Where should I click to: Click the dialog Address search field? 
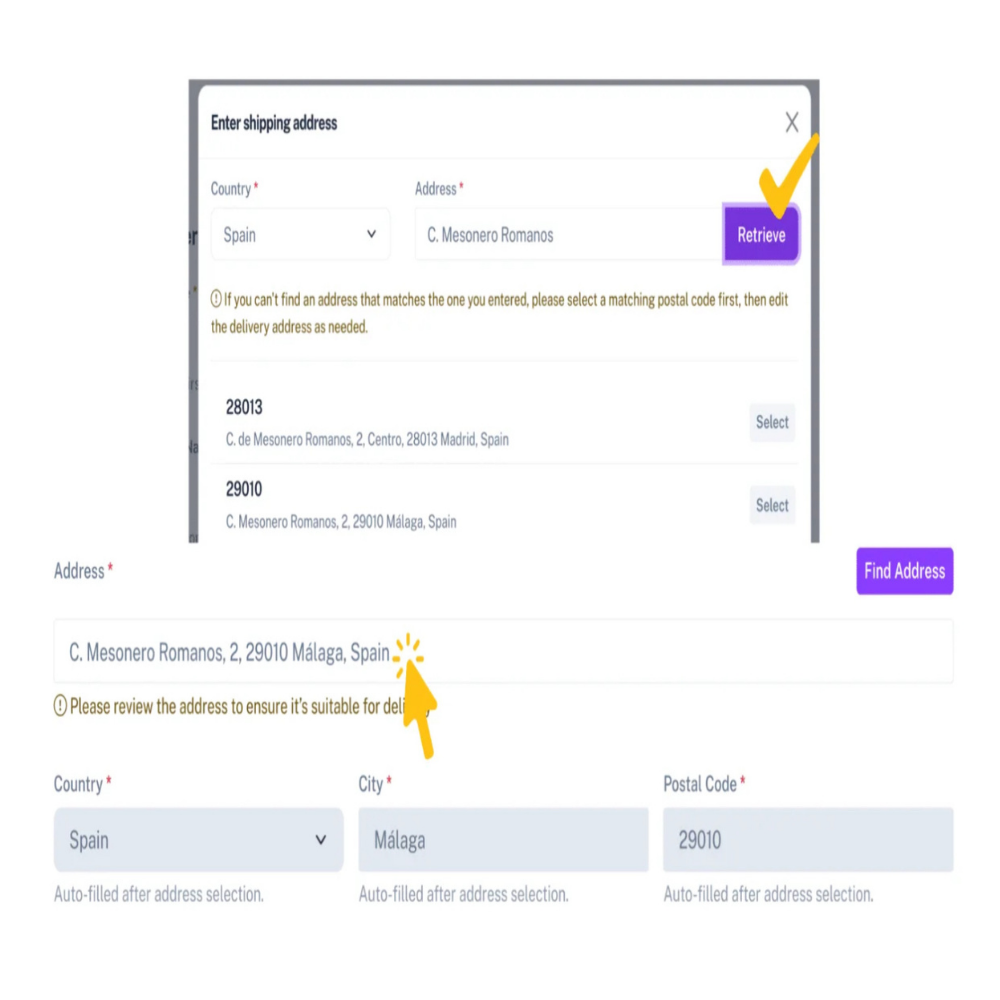567,235
